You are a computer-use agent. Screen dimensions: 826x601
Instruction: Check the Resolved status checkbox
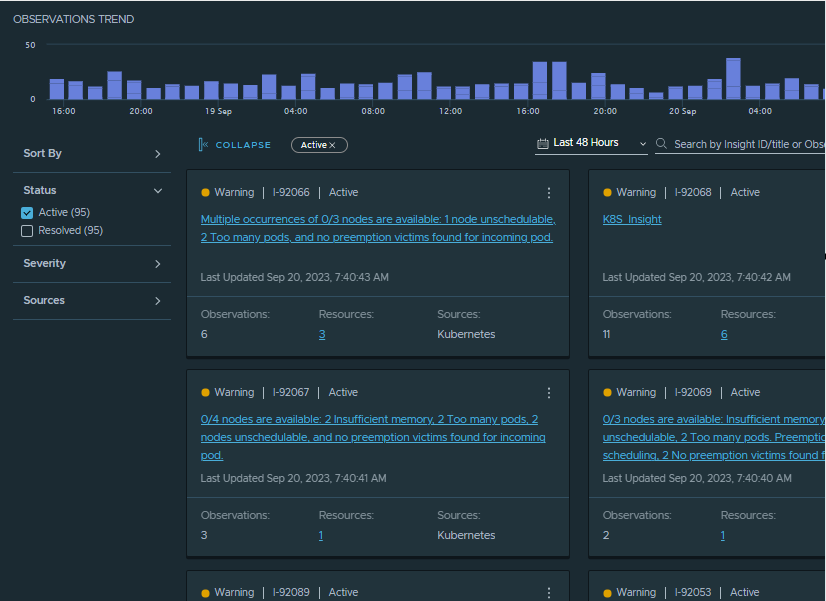coord(28,231)
